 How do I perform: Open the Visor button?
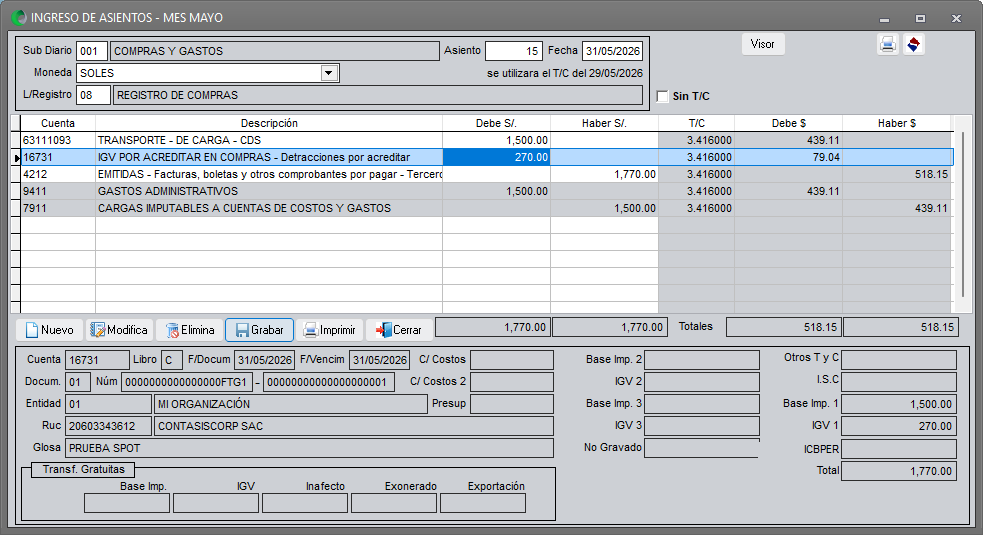763,44
